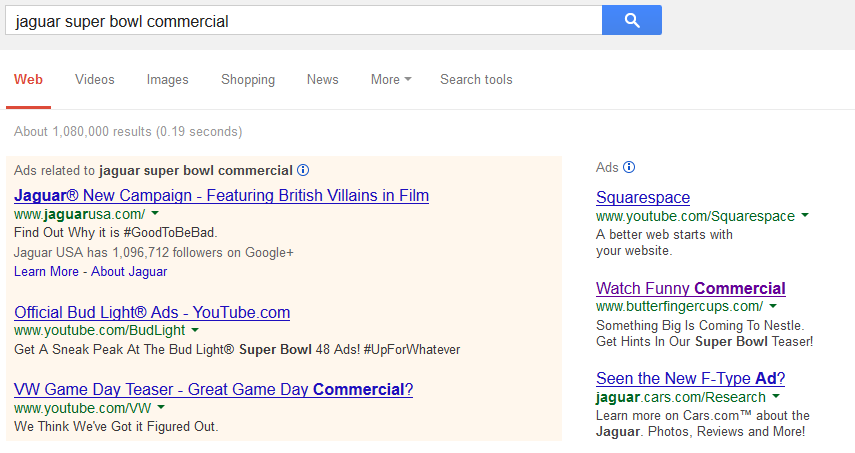
Task: Click the info icon beside the ads heading for jaguar super bowl commercial
Action: [x=303, y=170]
